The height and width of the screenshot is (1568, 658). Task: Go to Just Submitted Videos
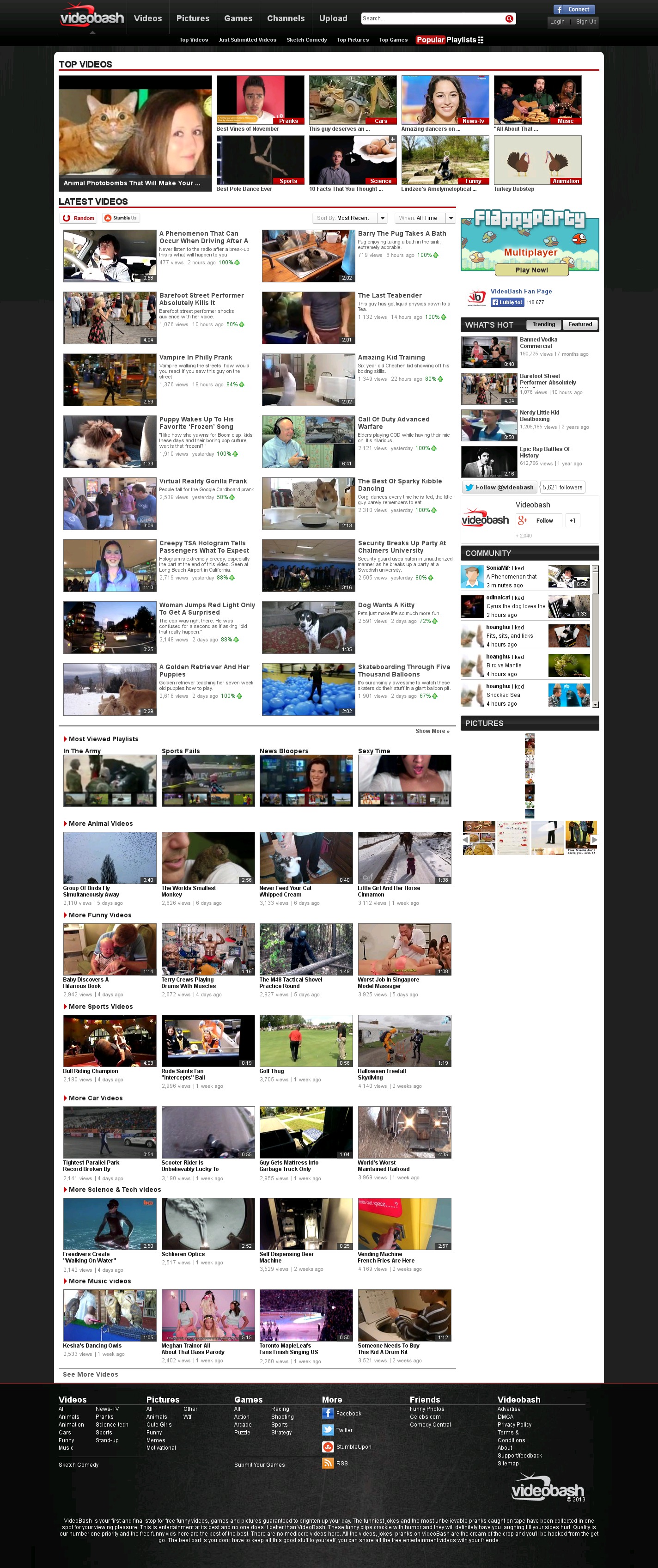(x=247, y=40)
